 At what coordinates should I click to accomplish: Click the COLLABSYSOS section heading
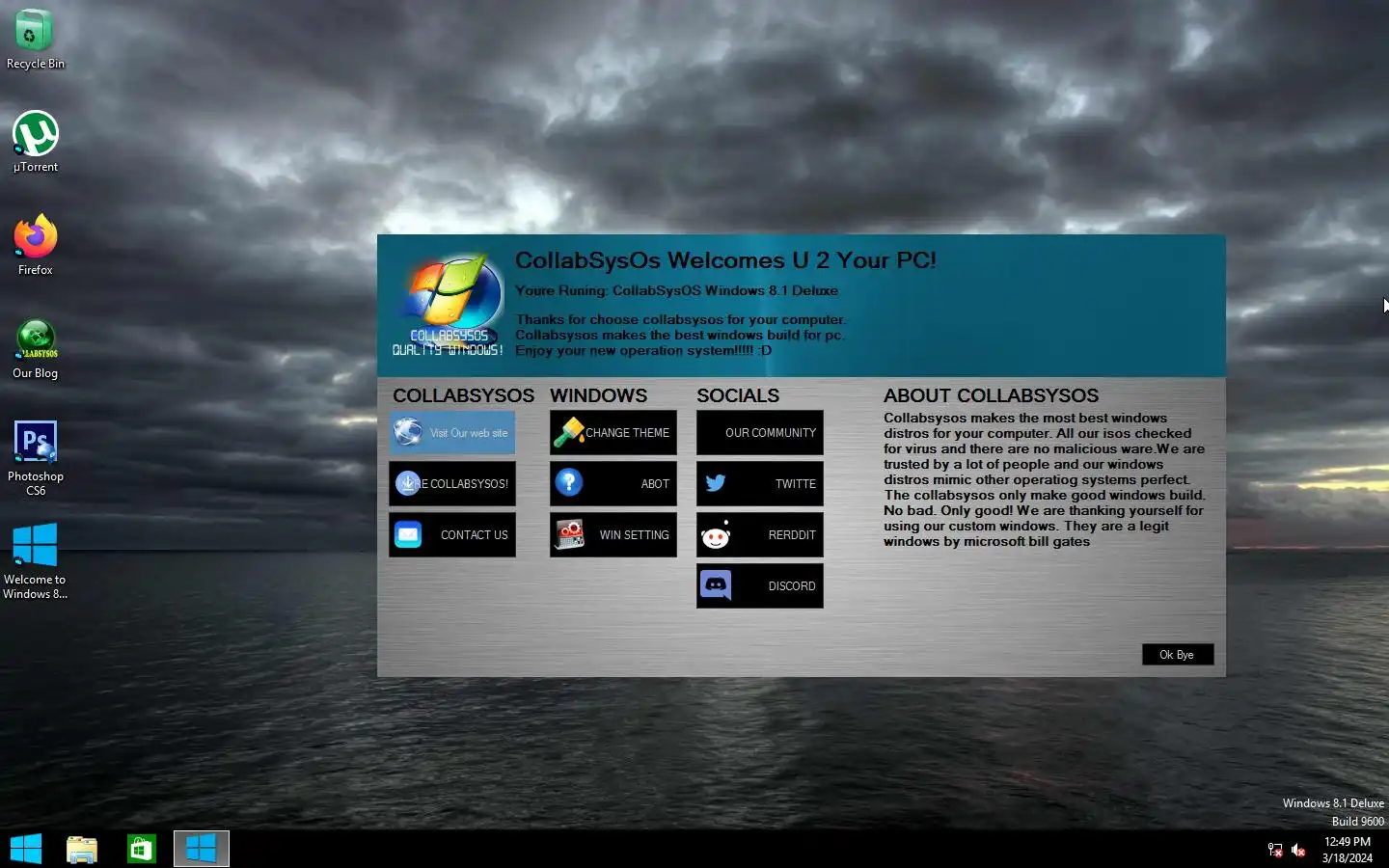click(463, 395)
